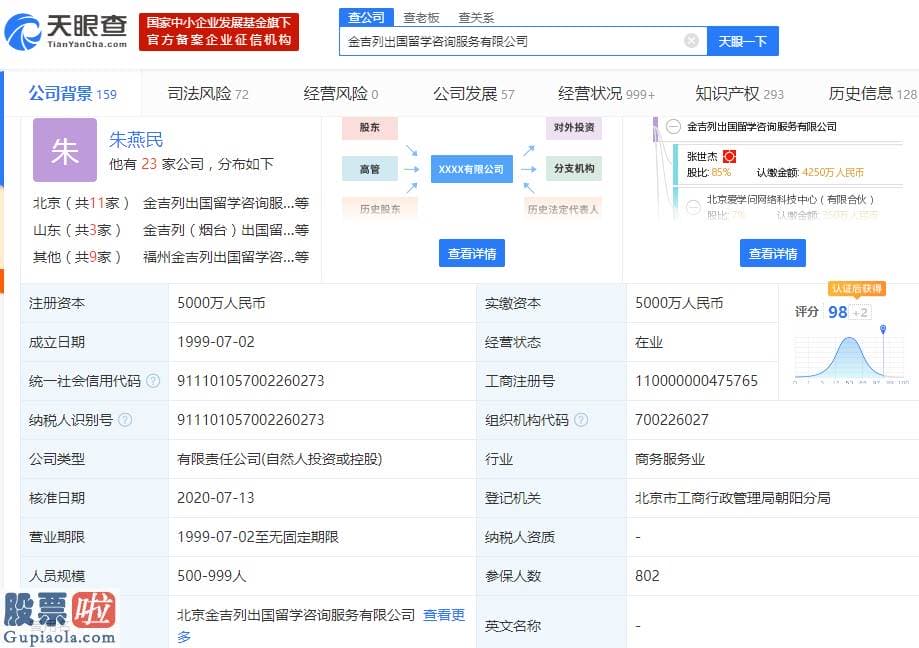This screenshot has width=919, height=648.
Task: Click the 分支机构 box in the diagram
Action: coord(574,169)
